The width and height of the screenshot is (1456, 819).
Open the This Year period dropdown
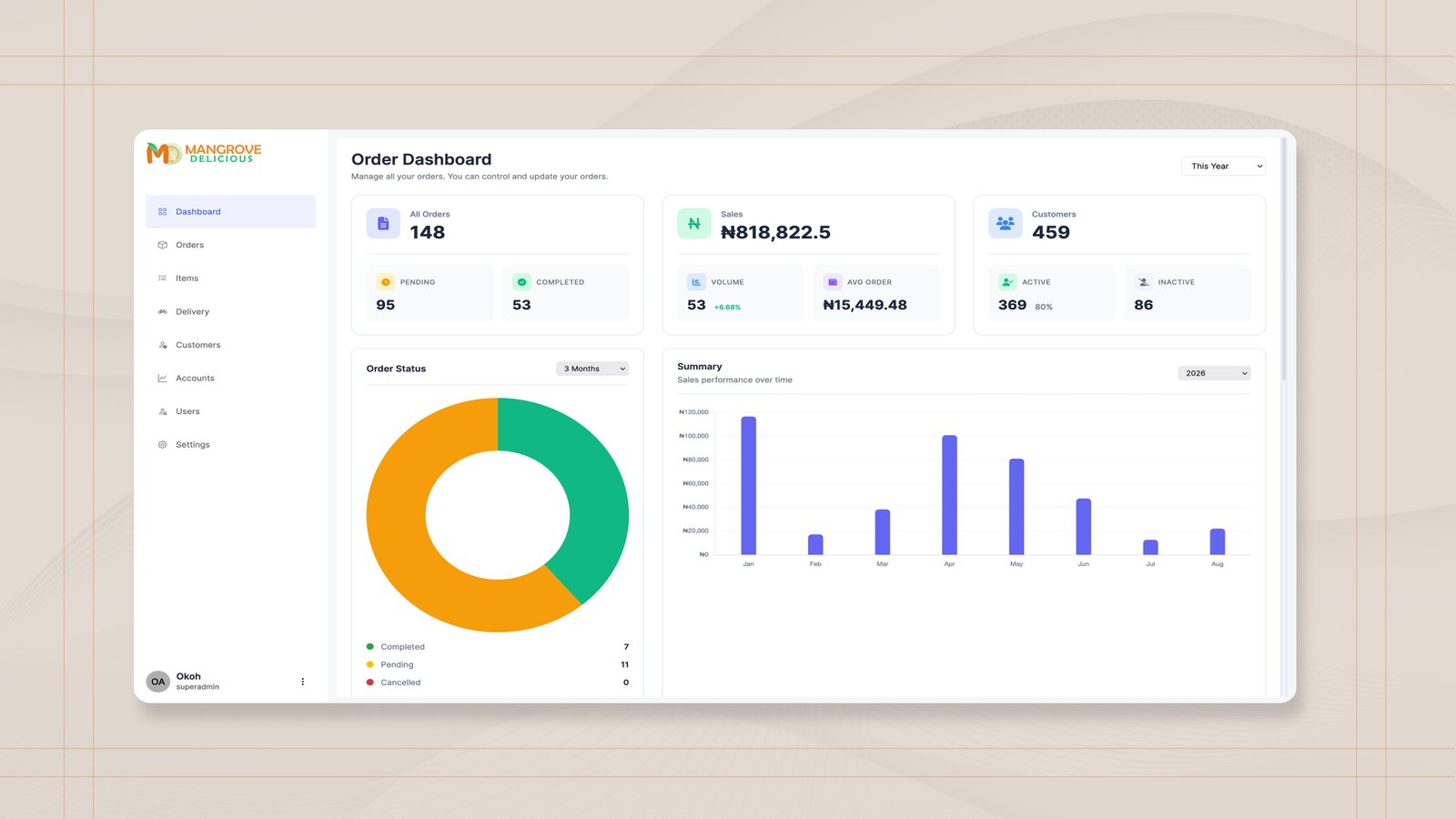click(1223, 167)
